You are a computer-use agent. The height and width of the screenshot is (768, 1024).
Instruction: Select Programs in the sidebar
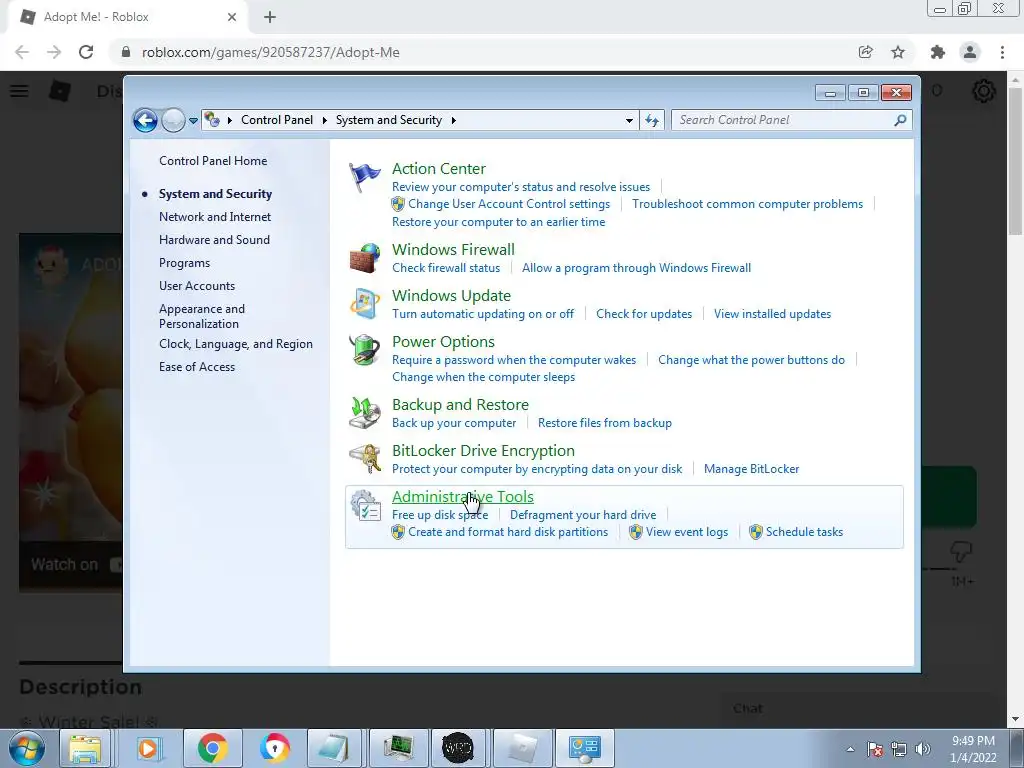[x=184, y=263]
